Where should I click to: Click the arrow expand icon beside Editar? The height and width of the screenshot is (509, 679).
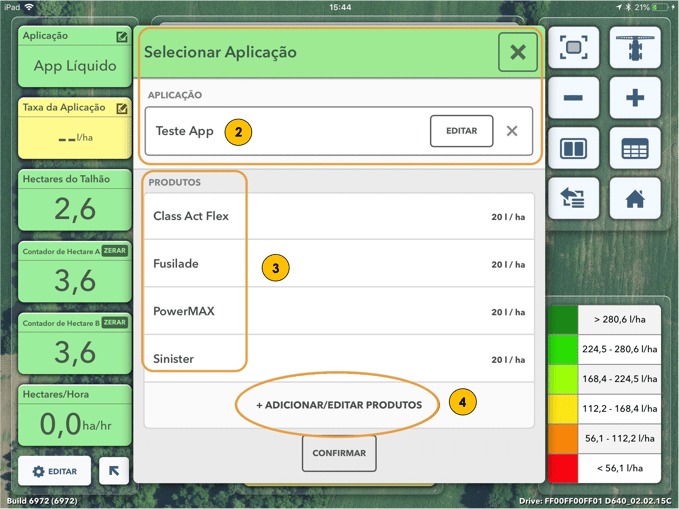click(x=114, y=470)
